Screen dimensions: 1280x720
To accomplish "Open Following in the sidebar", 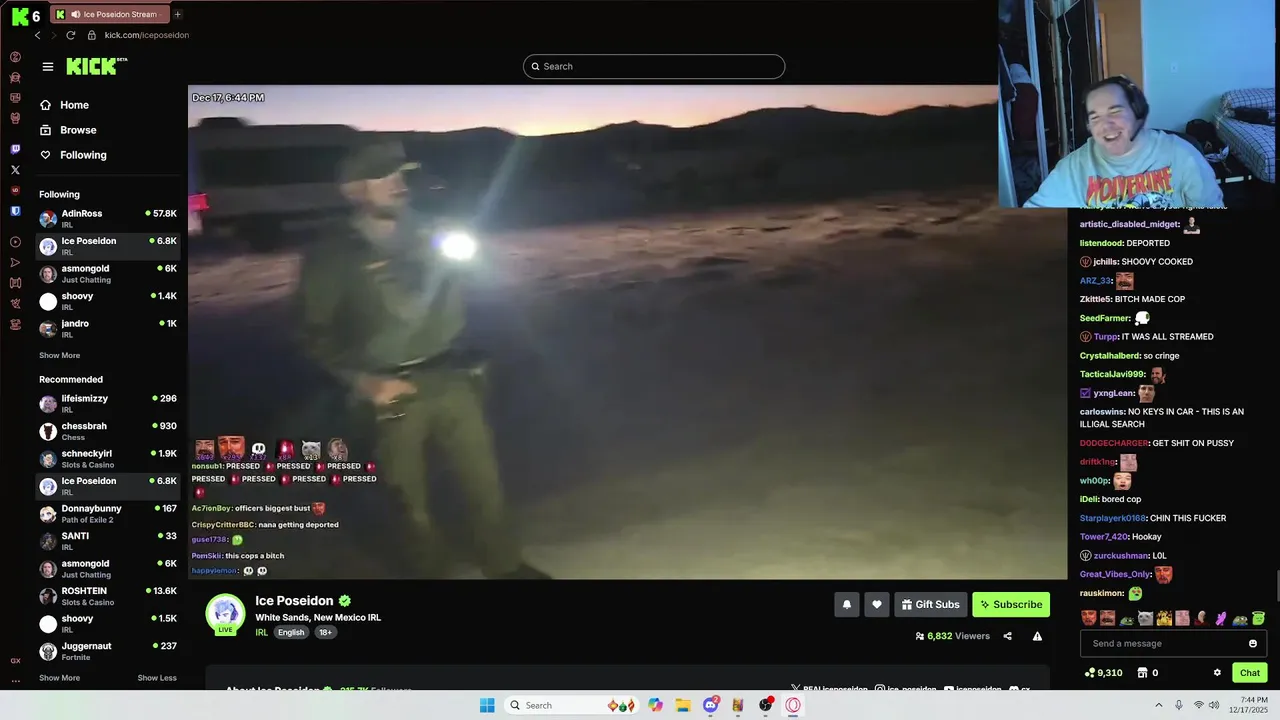I will point(83,155).
